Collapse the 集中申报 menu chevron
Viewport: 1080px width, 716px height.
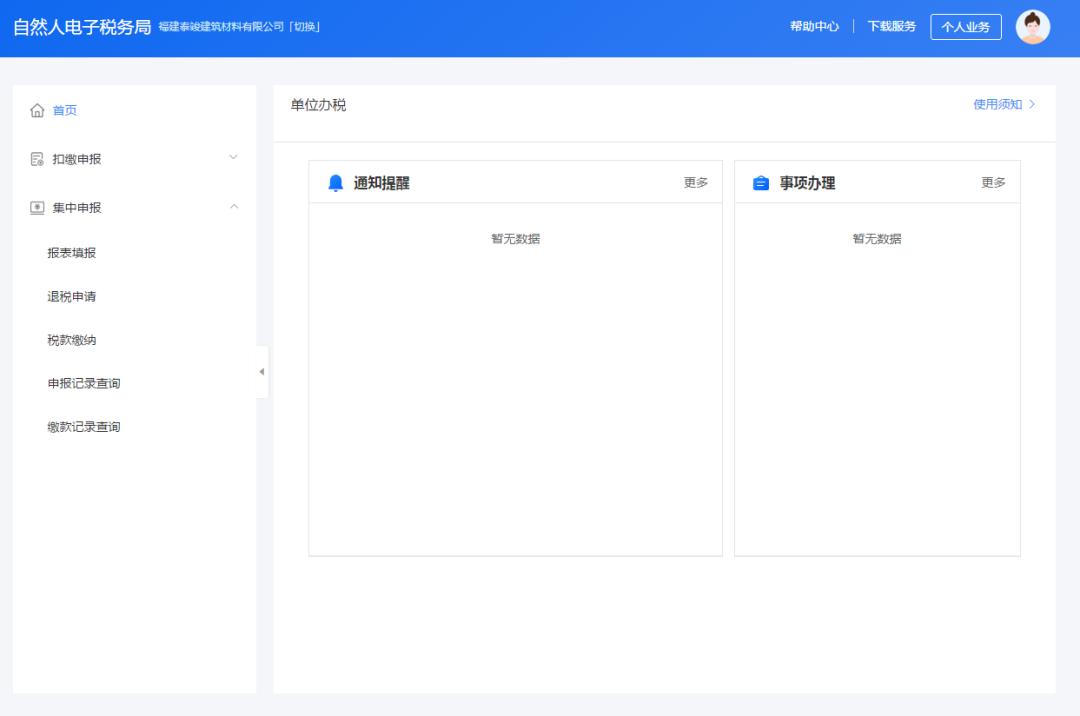[235, 208]
